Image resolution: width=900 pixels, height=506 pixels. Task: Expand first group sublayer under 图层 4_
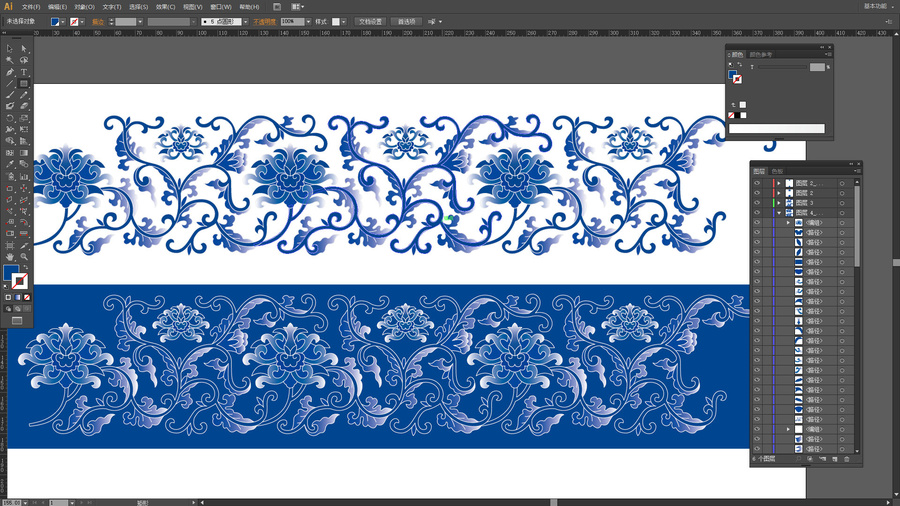coord(788,223)
